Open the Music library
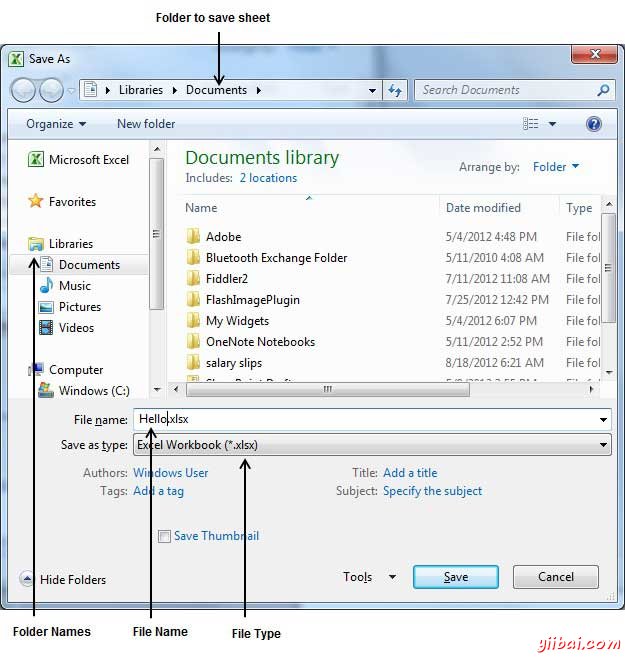The image size is (625, 657). (74, 286)
